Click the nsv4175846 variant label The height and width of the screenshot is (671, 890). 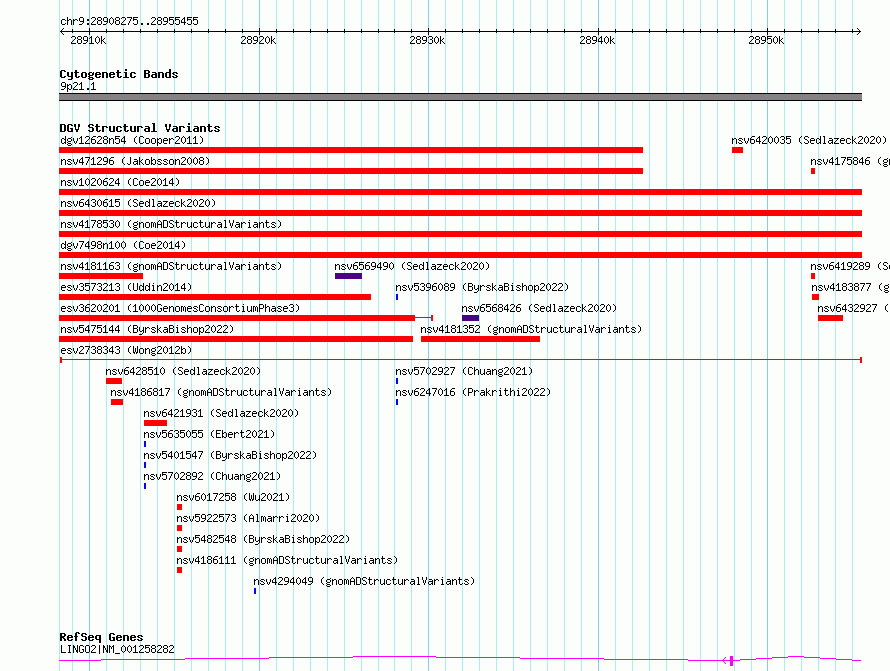[850, 161]
